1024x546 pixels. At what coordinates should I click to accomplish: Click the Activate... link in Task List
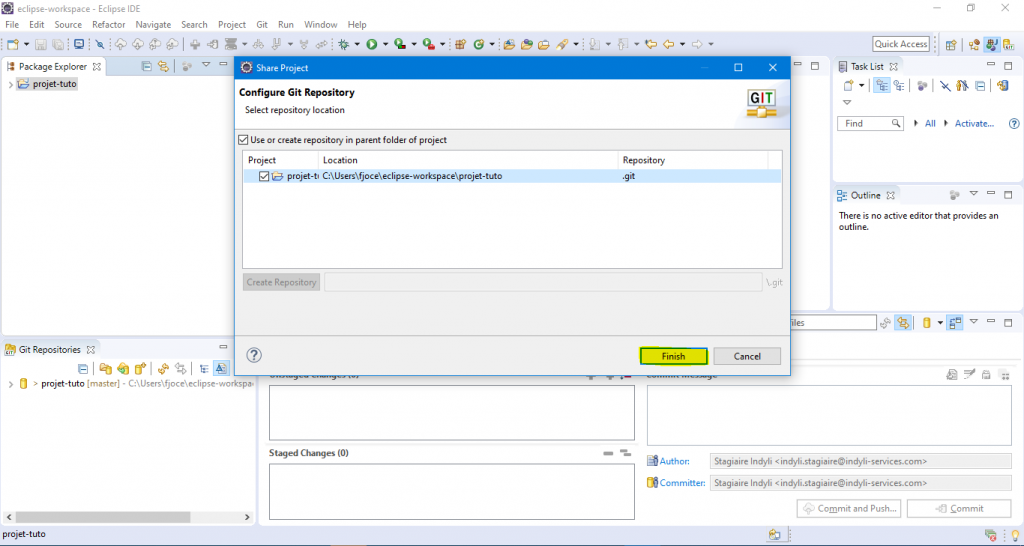pos(974,123)
